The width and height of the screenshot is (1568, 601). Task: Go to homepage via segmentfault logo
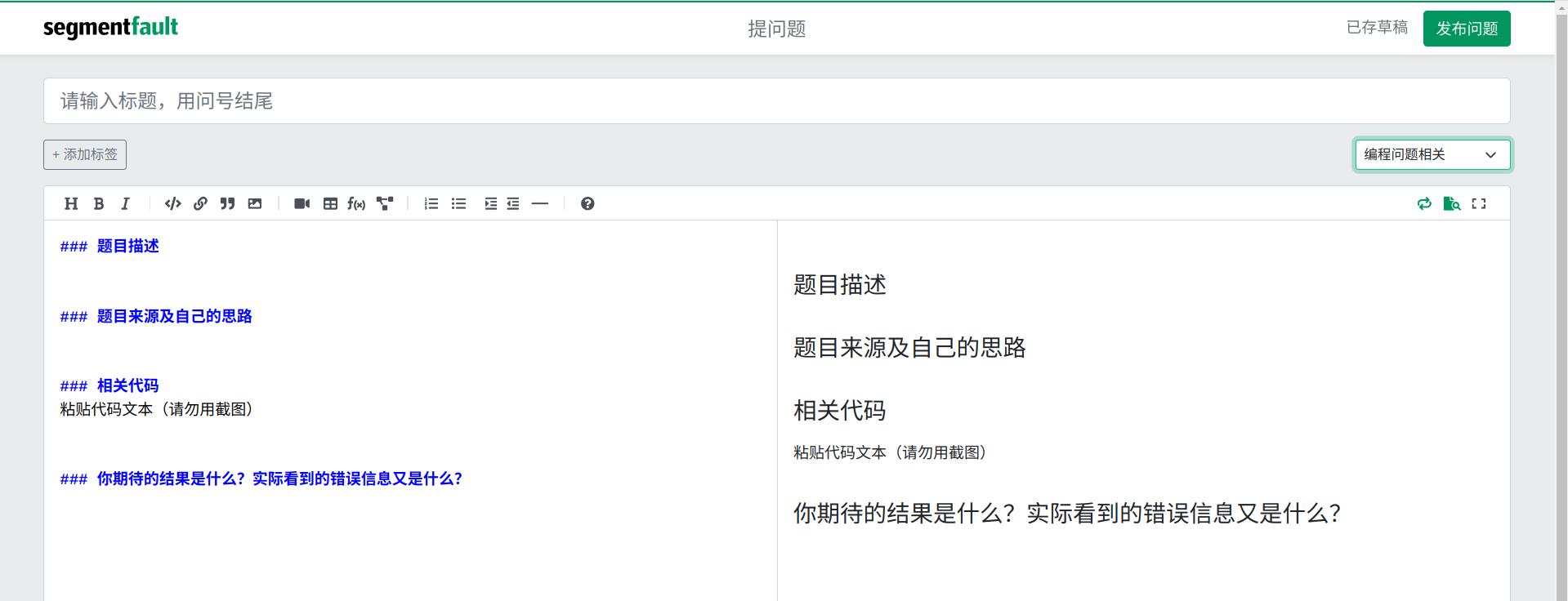(x=110, y=28)
